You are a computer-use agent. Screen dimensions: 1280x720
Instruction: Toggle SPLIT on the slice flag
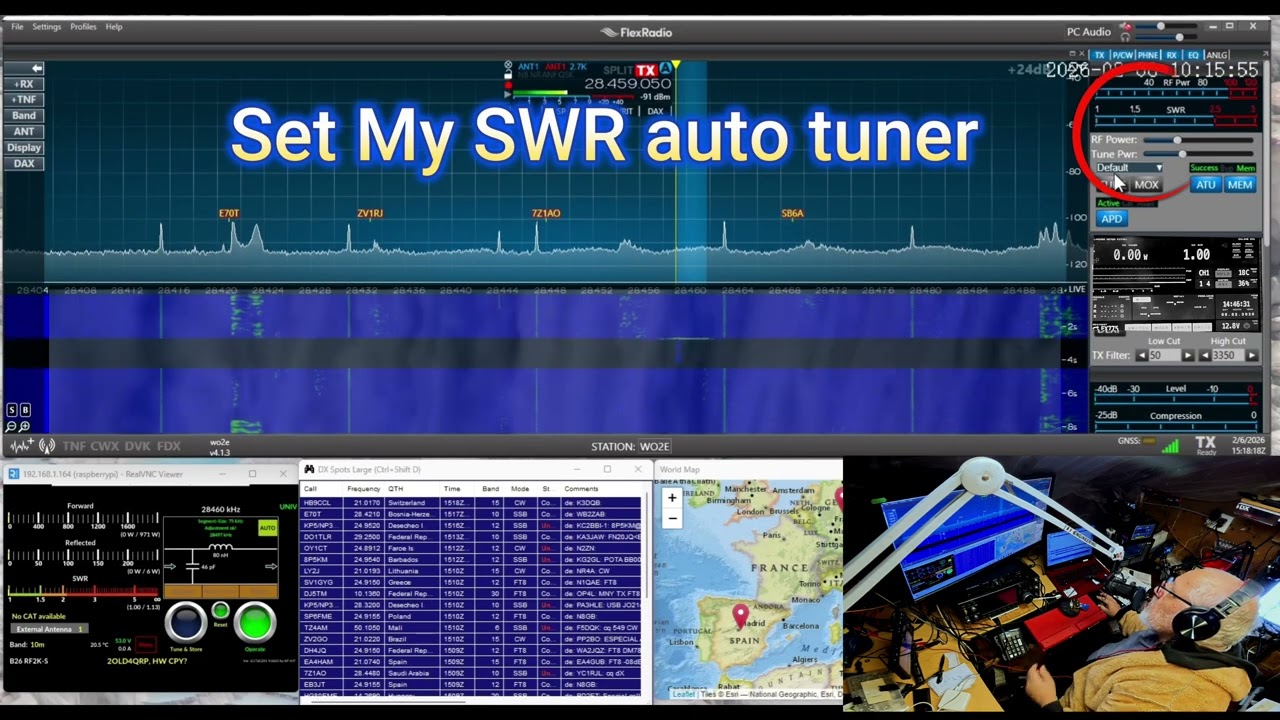click(618, 70)
